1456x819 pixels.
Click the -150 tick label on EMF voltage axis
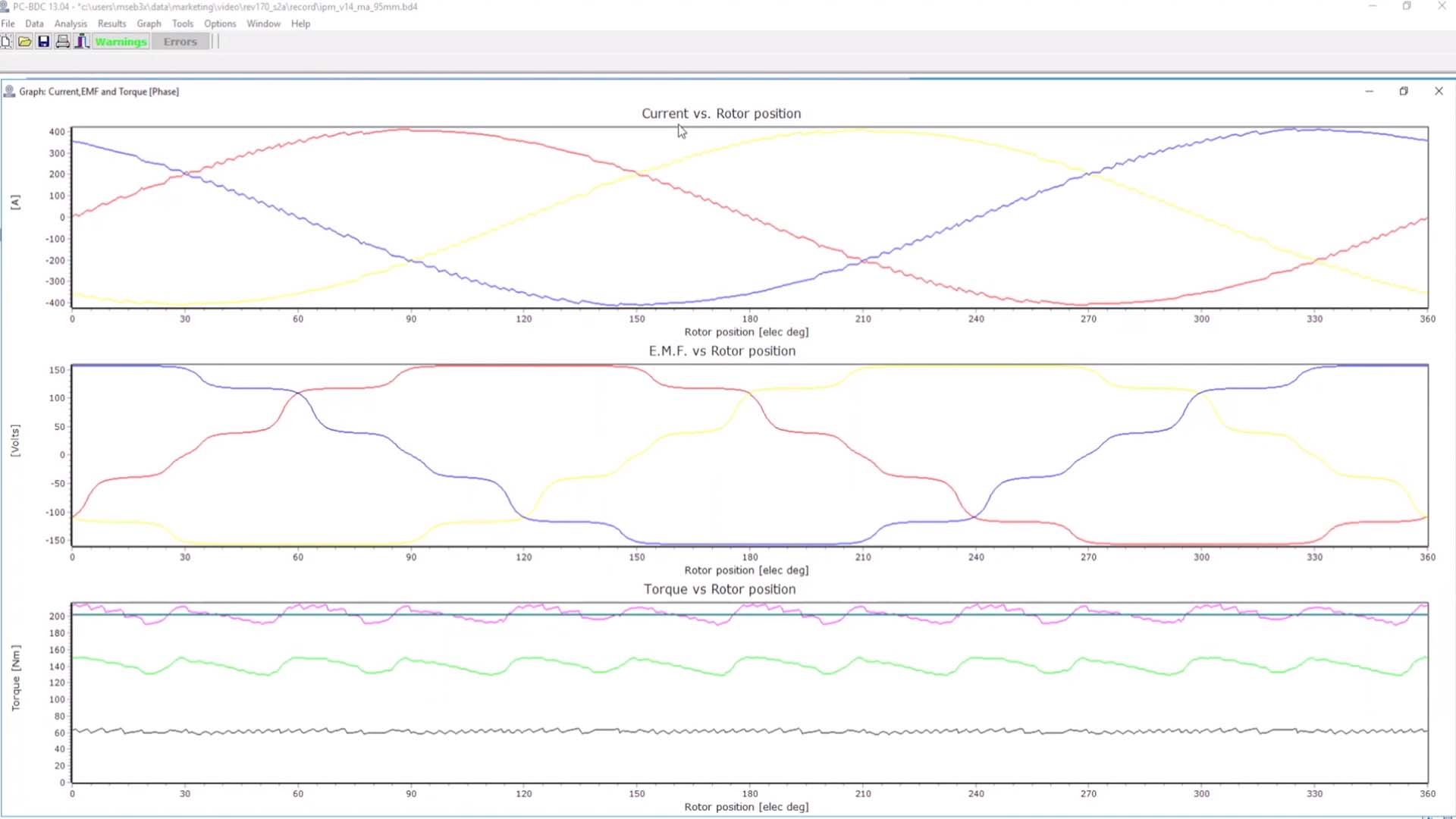tap(55, 541)
